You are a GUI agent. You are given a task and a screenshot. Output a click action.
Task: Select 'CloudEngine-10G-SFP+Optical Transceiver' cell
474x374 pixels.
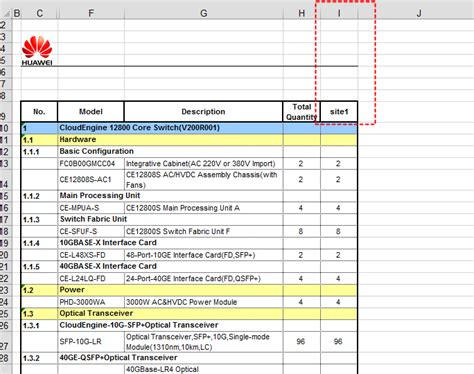[x=170, y=325]
